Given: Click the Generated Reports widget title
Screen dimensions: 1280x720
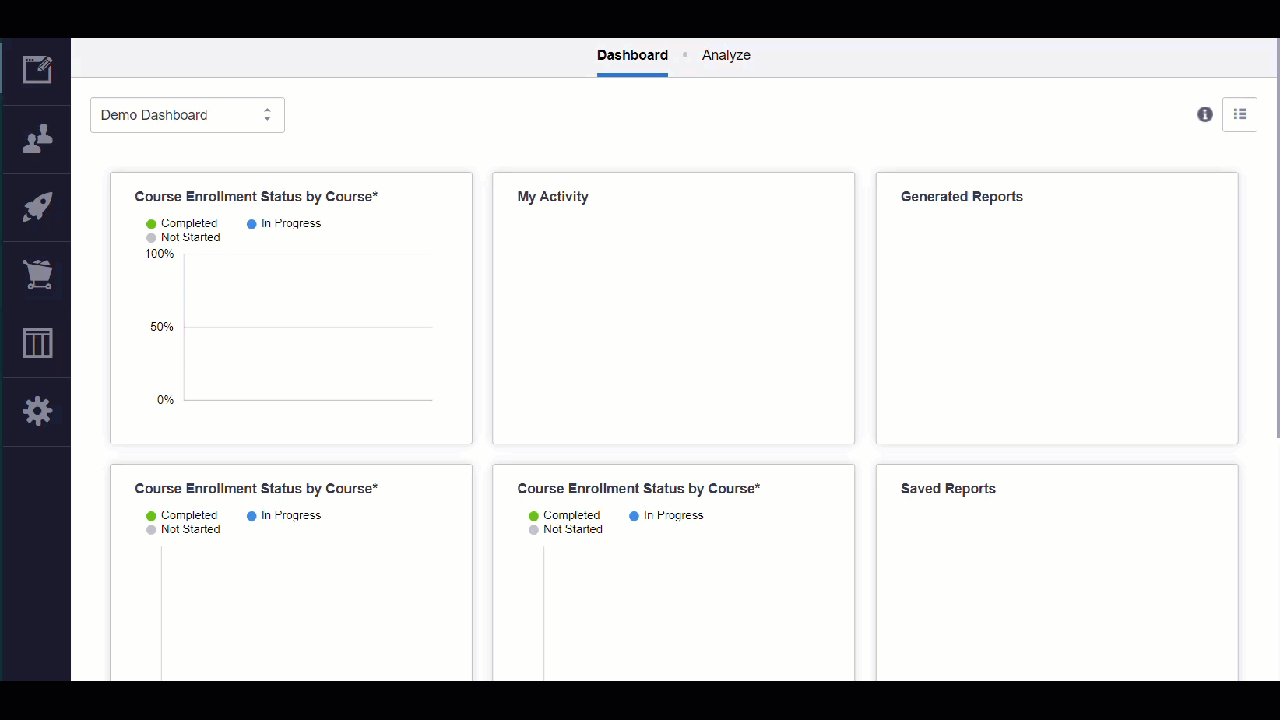Looking at the screenshot, I should click(961, 196).
